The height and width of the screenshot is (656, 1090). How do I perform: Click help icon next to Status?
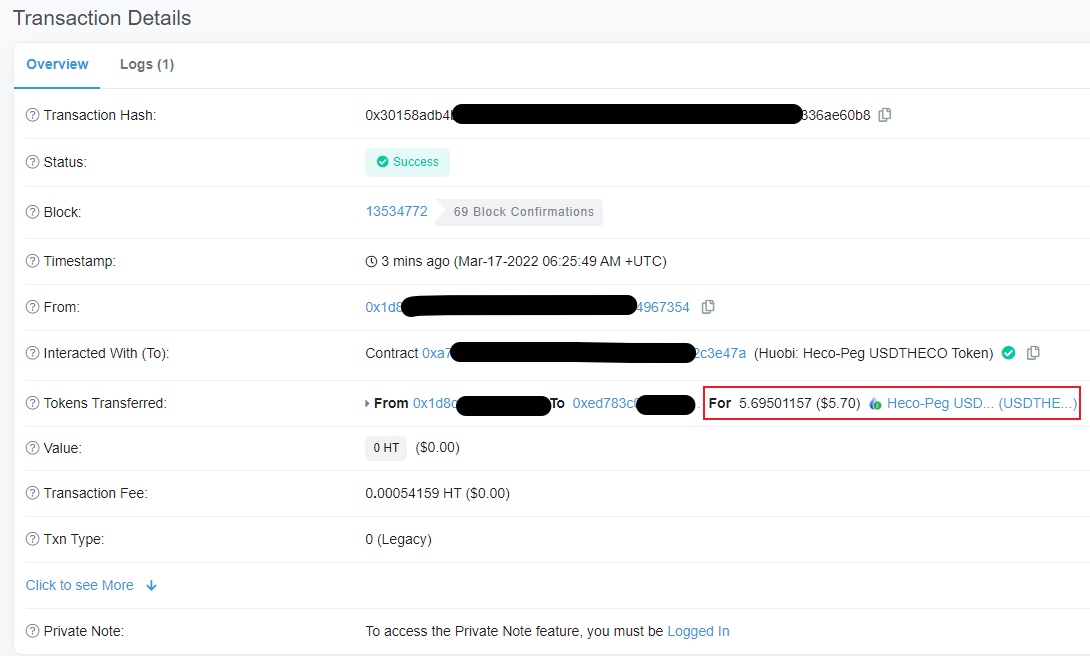[32, 162]
